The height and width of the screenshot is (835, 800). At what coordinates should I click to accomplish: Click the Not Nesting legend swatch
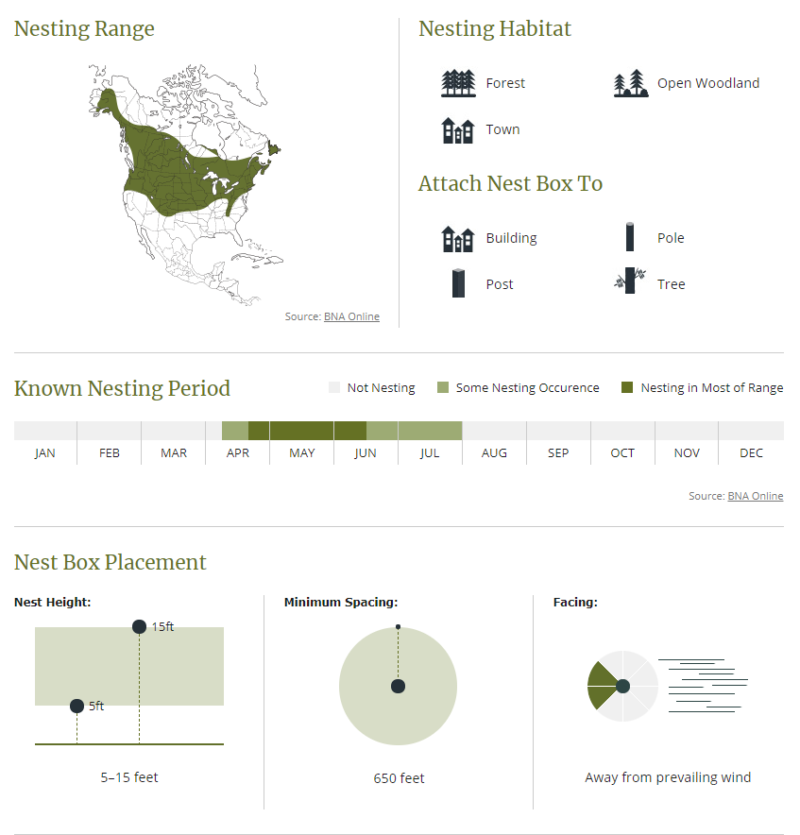point(334,387)
